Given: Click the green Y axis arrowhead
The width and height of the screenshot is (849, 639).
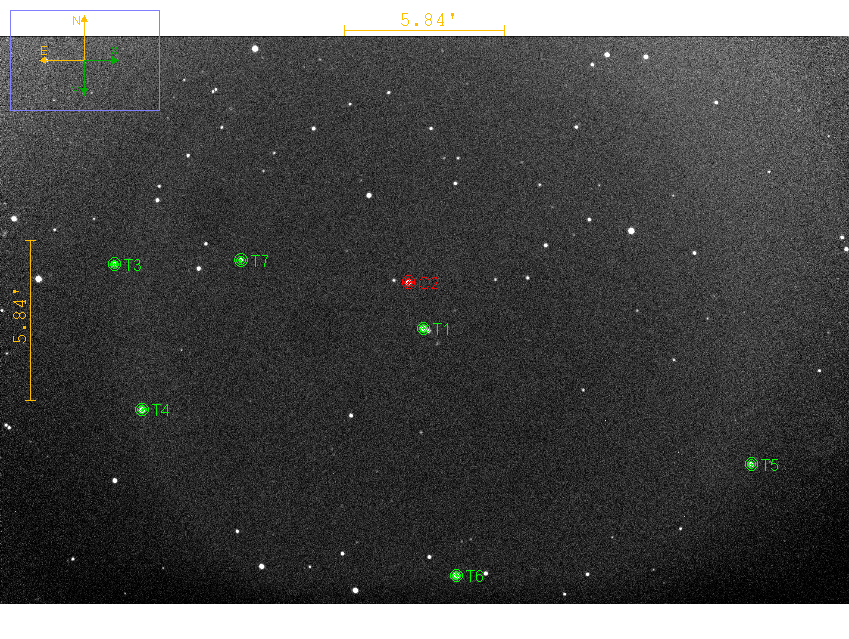Looking at the screenshot, I should click(84, 91).
